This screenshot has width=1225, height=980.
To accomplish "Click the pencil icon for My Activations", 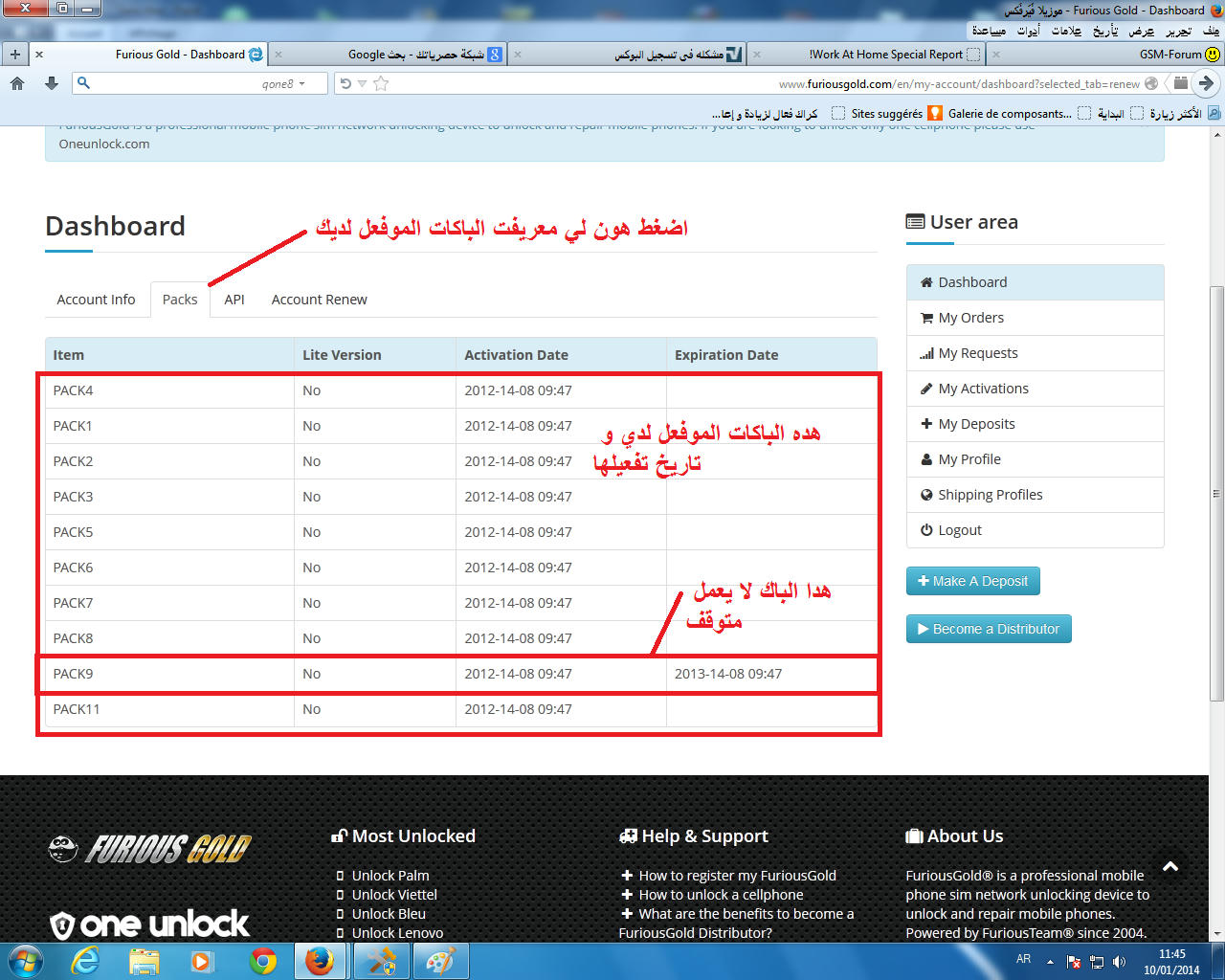I will pos(926,389).
